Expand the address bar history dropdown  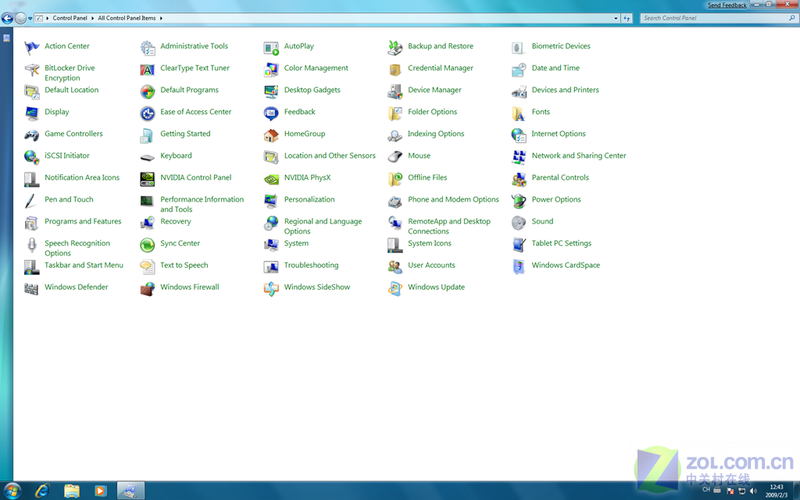[x=616, y=18]
